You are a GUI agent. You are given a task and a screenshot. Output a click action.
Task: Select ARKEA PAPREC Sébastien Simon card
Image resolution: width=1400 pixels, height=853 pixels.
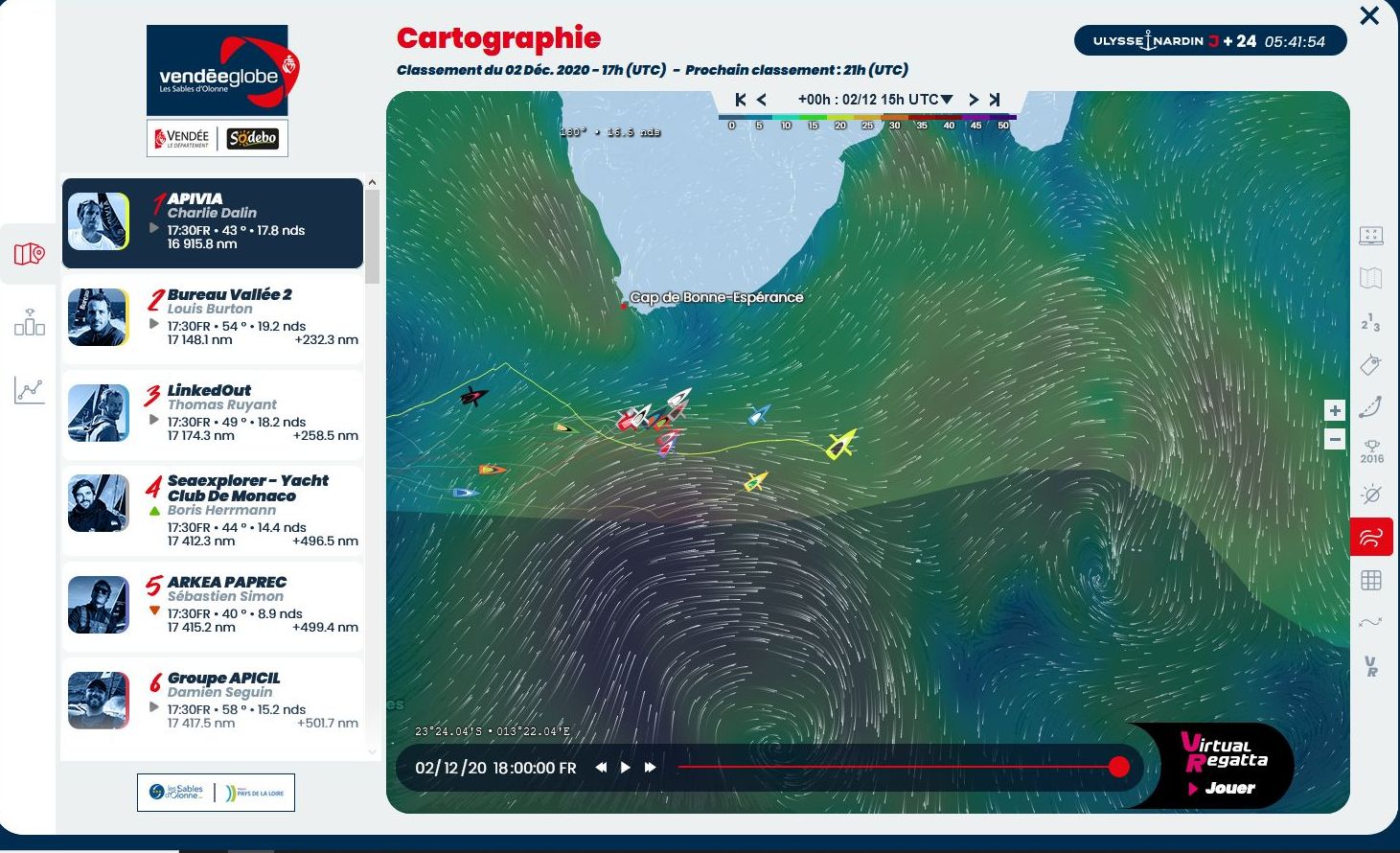pos(213,606)
